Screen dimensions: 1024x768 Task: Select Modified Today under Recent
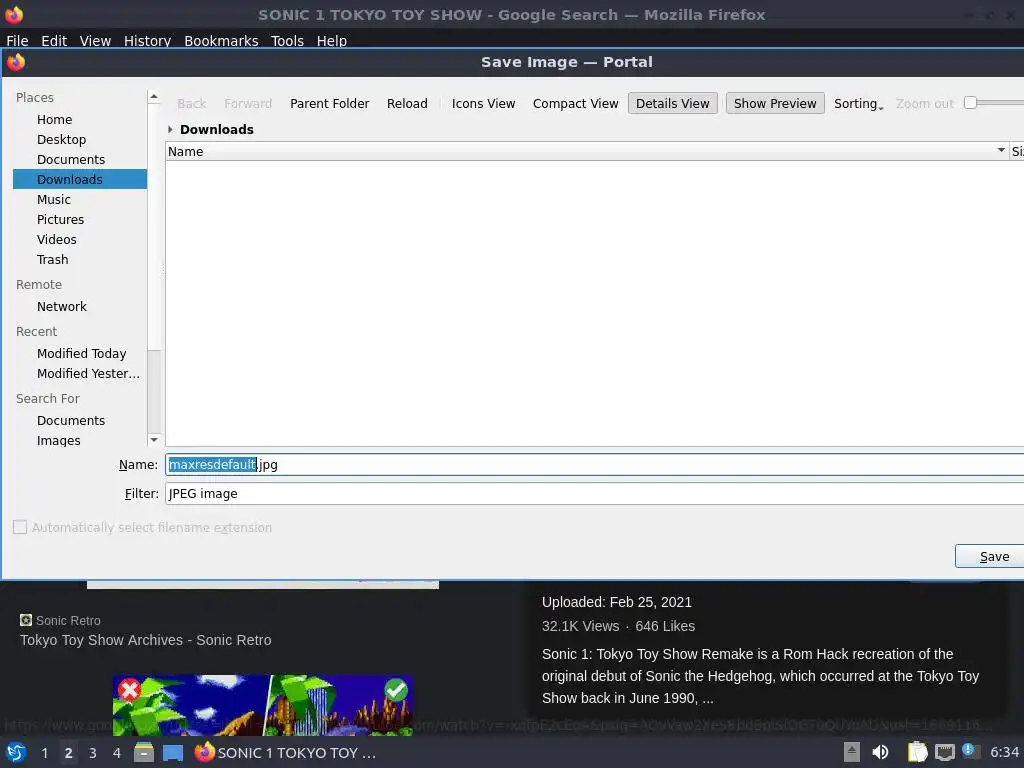pyautogui.click(x=80, y=353)
